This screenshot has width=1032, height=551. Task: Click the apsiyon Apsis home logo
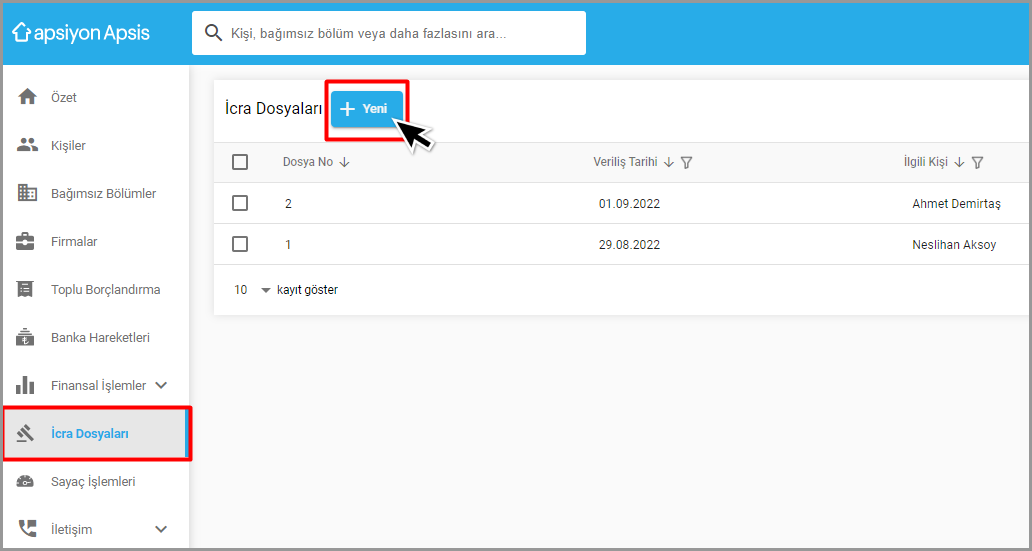click(82, 32)
